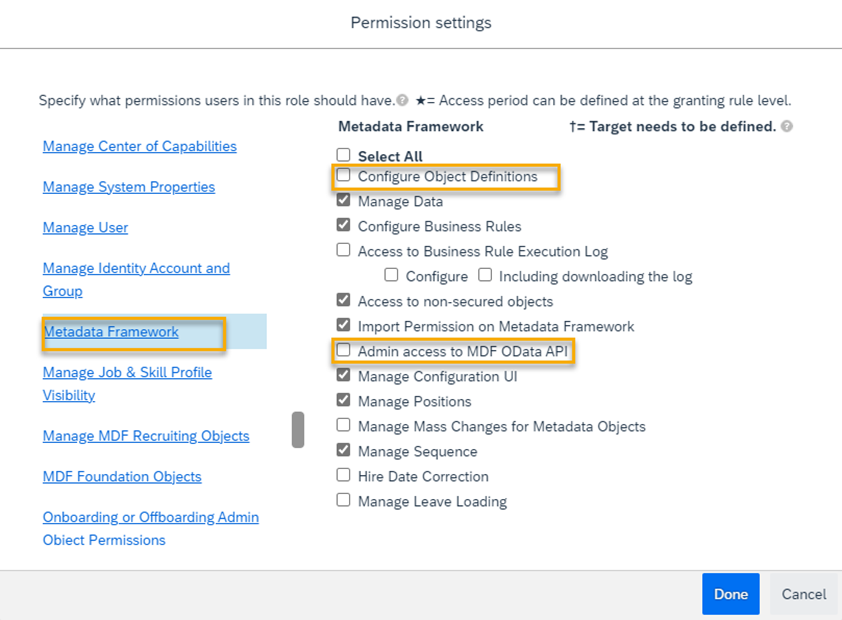Uncheck Manage Positions permission
Image resolution: width=842 pixels, height=620 pixels.
coord(343,400)
